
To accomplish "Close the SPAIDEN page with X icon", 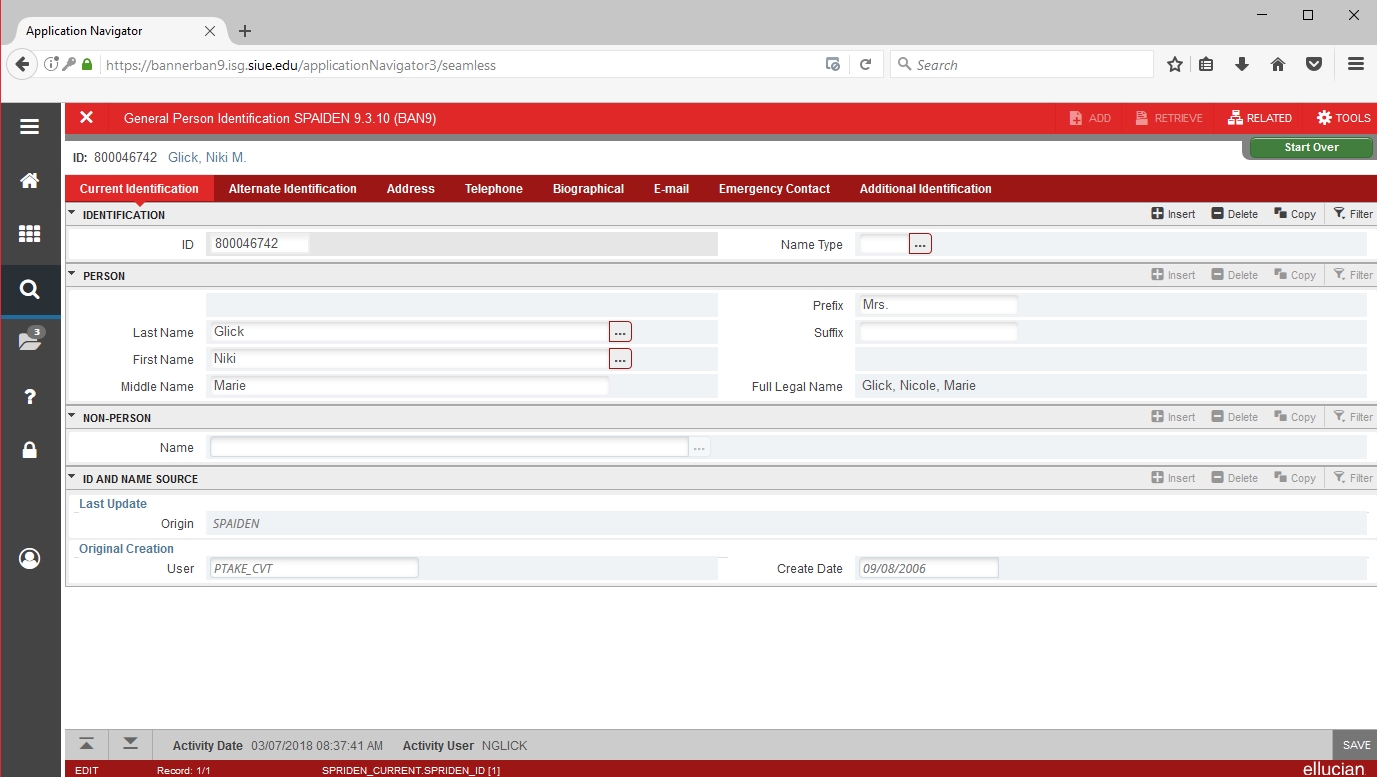I will click(x=87, y=118).
